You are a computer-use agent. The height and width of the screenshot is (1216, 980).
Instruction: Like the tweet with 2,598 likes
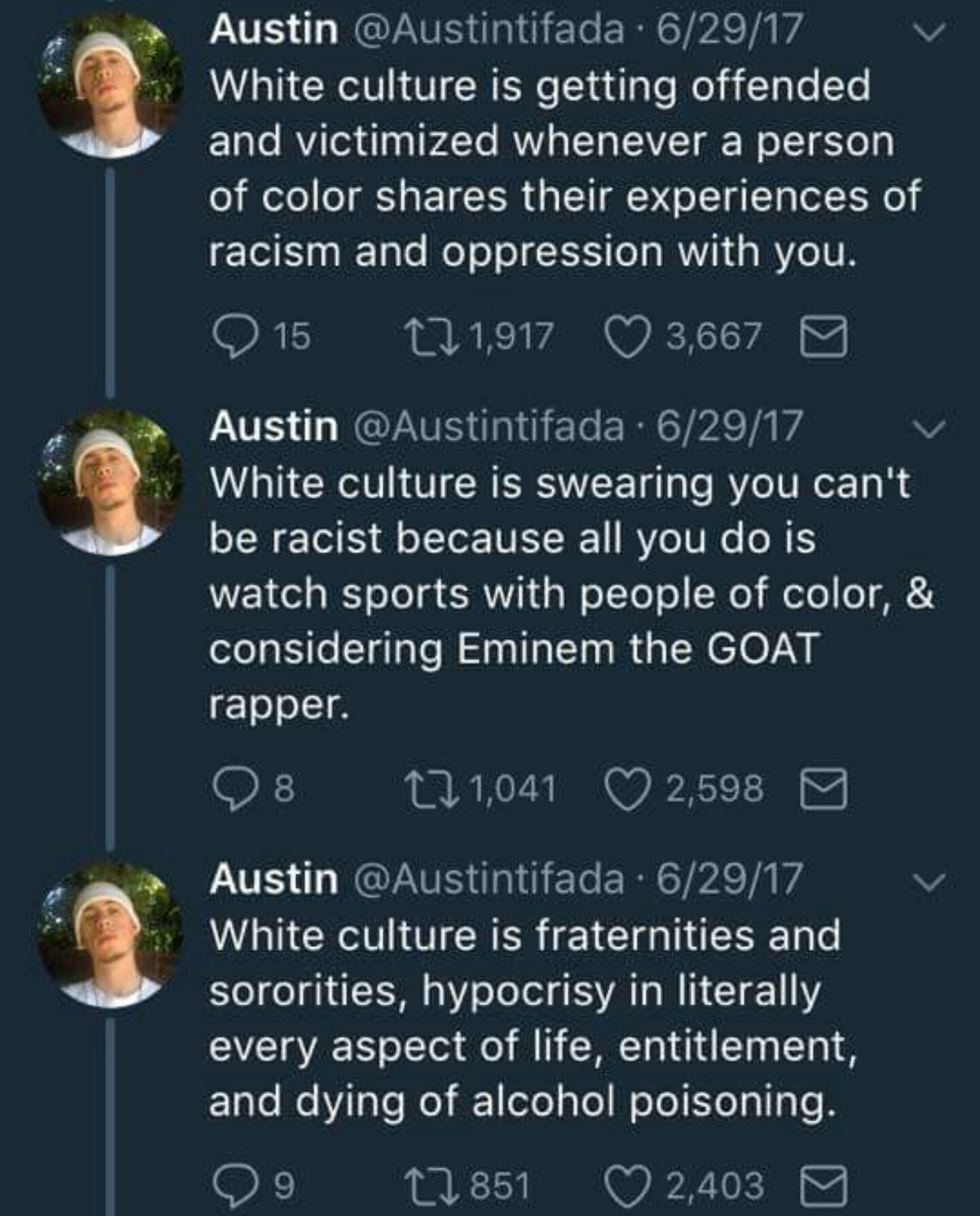point(625,789)
